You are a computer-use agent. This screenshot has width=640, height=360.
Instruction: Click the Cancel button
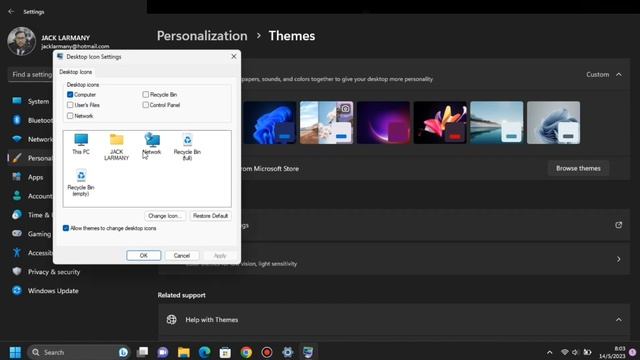click(x=182, y=256)
